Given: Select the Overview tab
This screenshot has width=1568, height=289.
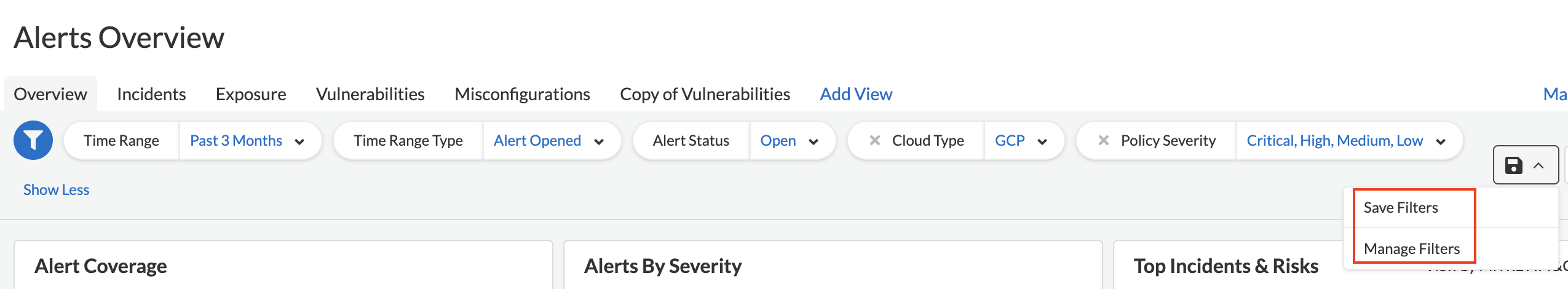Looking at the screenshot, I should 50,94.
